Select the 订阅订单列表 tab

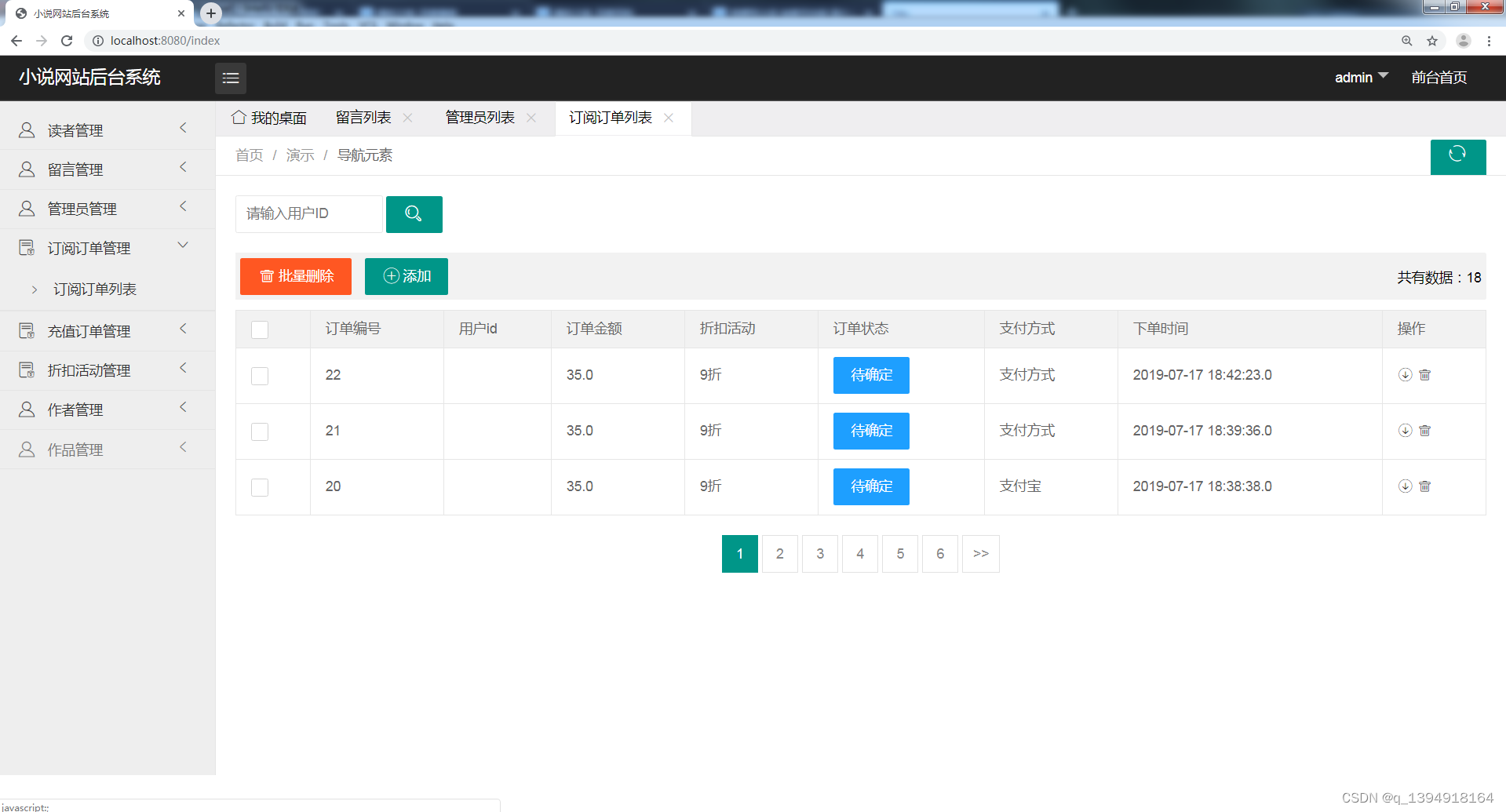(611, 118)
